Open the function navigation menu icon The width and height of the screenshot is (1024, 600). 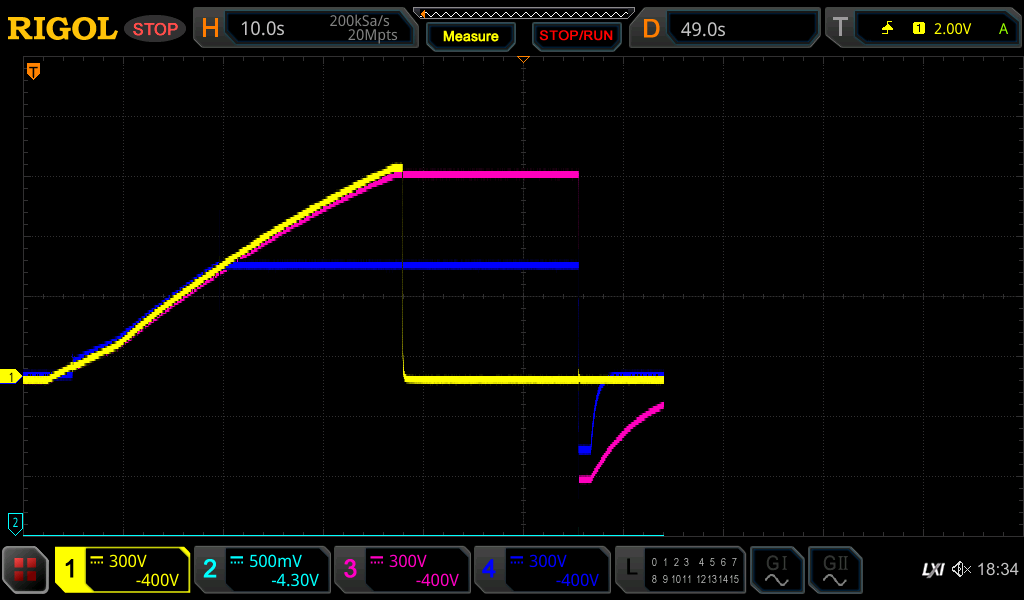point(25,570)
